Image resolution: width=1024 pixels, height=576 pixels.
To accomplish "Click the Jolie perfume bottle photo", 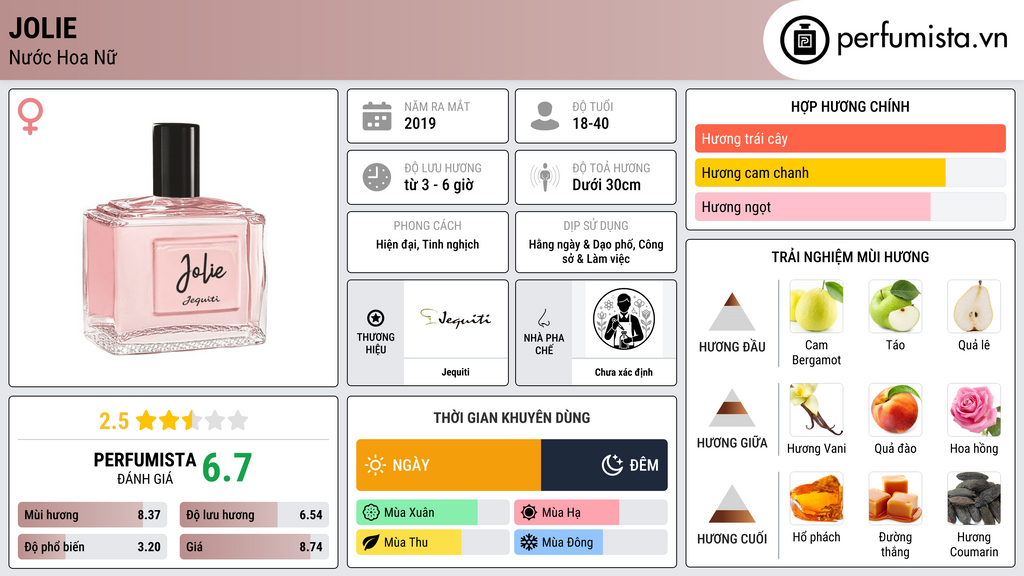I will (x=175, y=239).
